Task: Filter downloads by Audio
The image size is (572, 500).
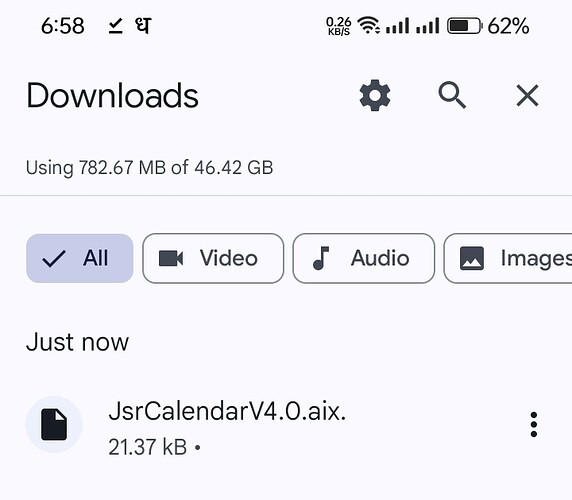Action: 364,258
